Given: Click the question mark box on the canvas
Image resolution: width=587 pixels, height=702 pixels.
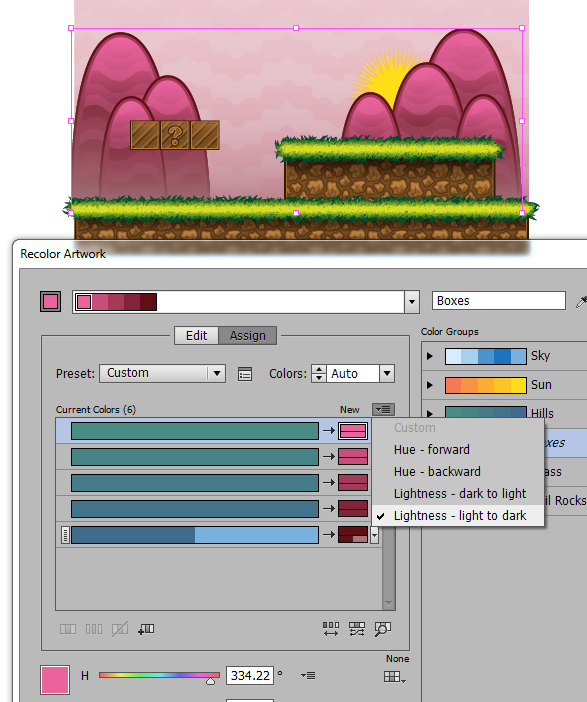Looking at the screenshot, I should tap(175, 135).
